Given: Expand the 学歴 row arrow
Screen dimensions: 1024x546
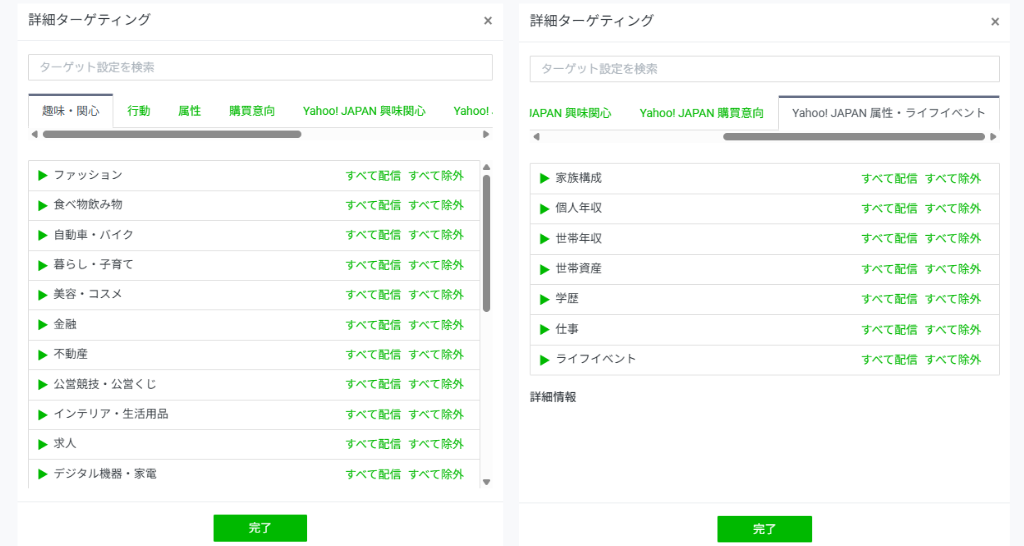Looking at the screenshot, I should [545, 299].
